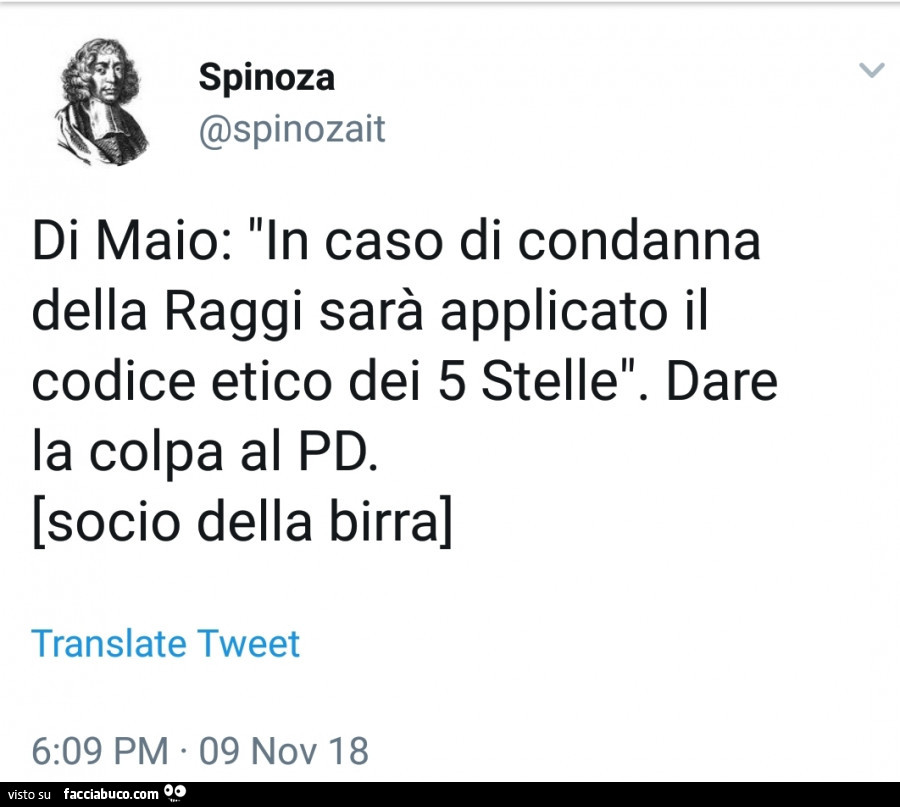This screenshot has height=807, width=900.
Task: Click the Spinoza display name
Action: (266, 77)
